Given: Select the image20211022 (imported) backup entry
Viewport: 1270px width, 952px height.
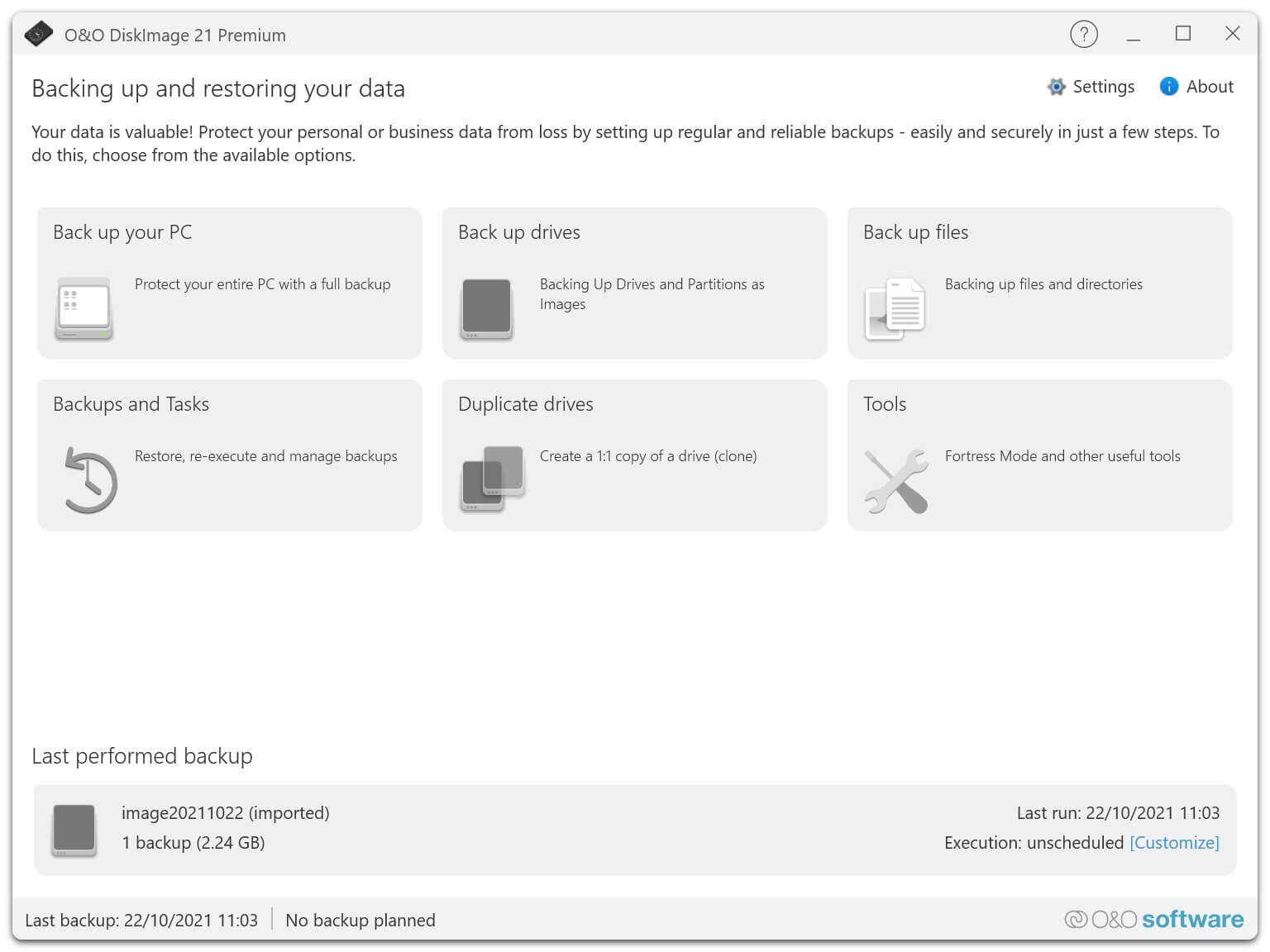Looking at the screenshot, I should tap(225, 813).
